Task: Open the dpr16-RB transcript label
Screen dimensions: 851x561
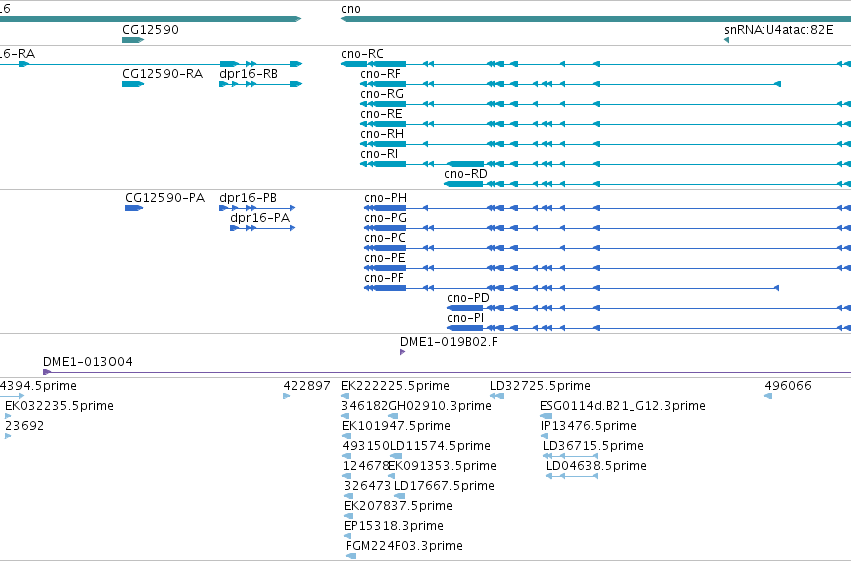Action: click(x=249, y=74)
